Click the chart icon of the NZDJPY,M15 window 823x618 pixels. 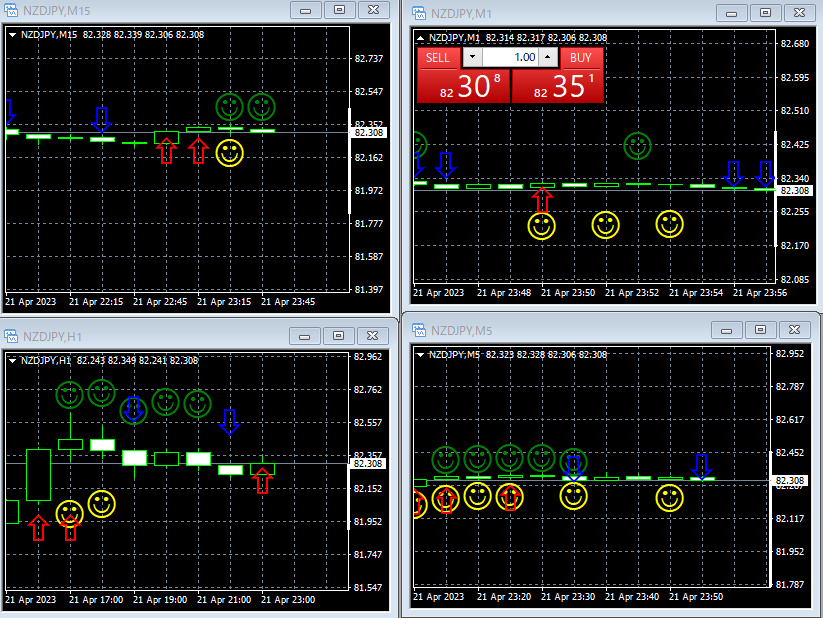(11, 10)
